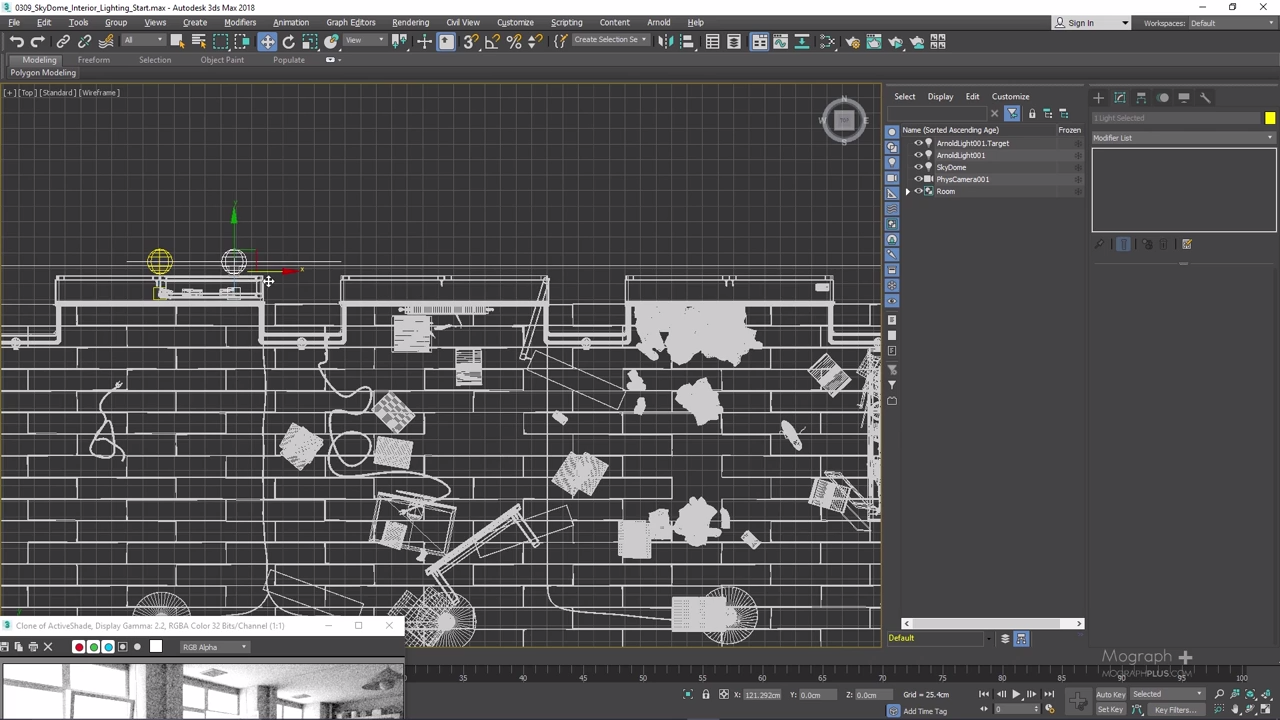Image resolution: width=1280 pixels, height=720 pixels.
Task: Toggle the Auto Key animation mode
Action: [1110, 694]
